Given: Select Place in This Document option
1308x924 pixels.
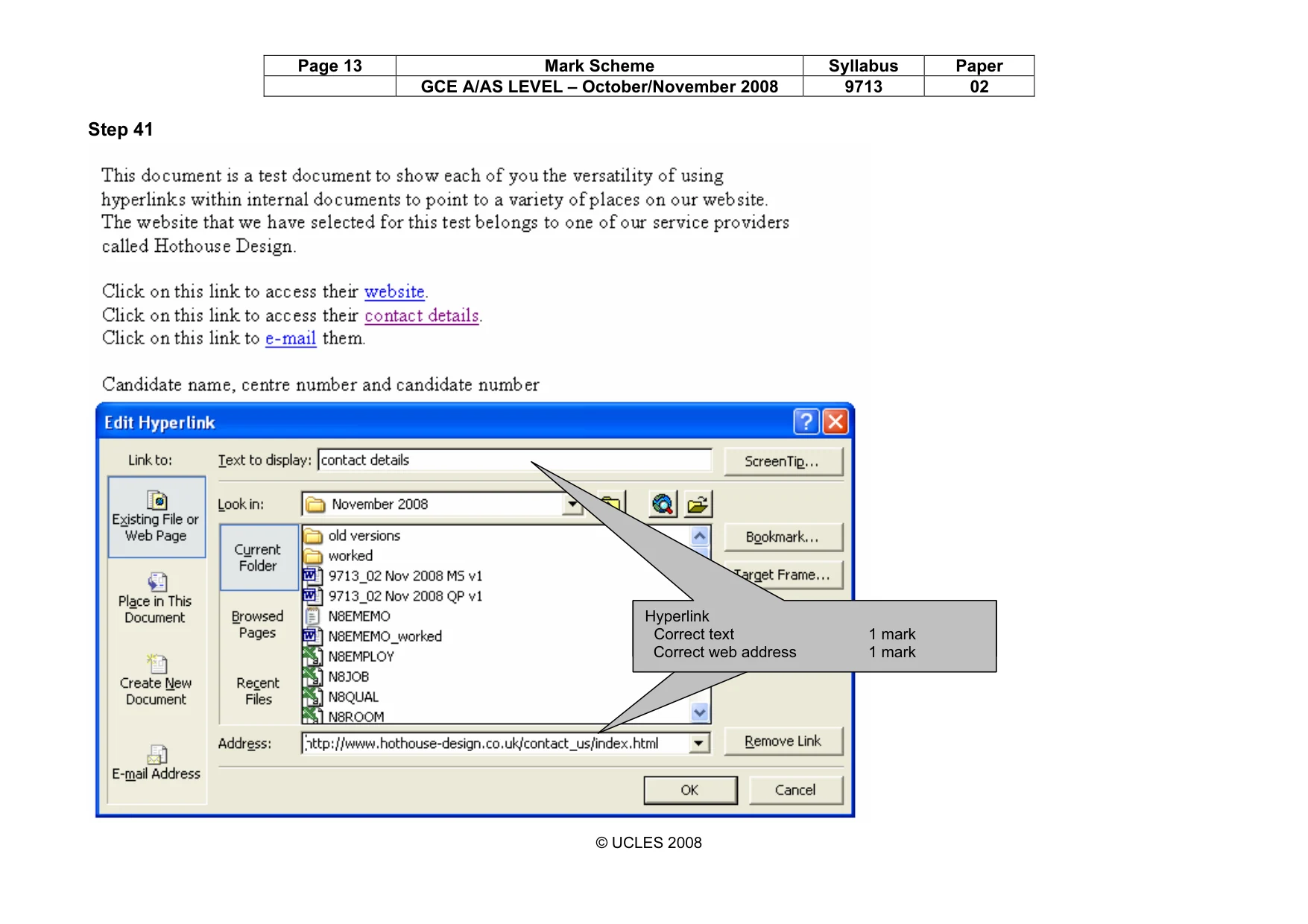Looking at the screenshot, I should tap(155, 599).
